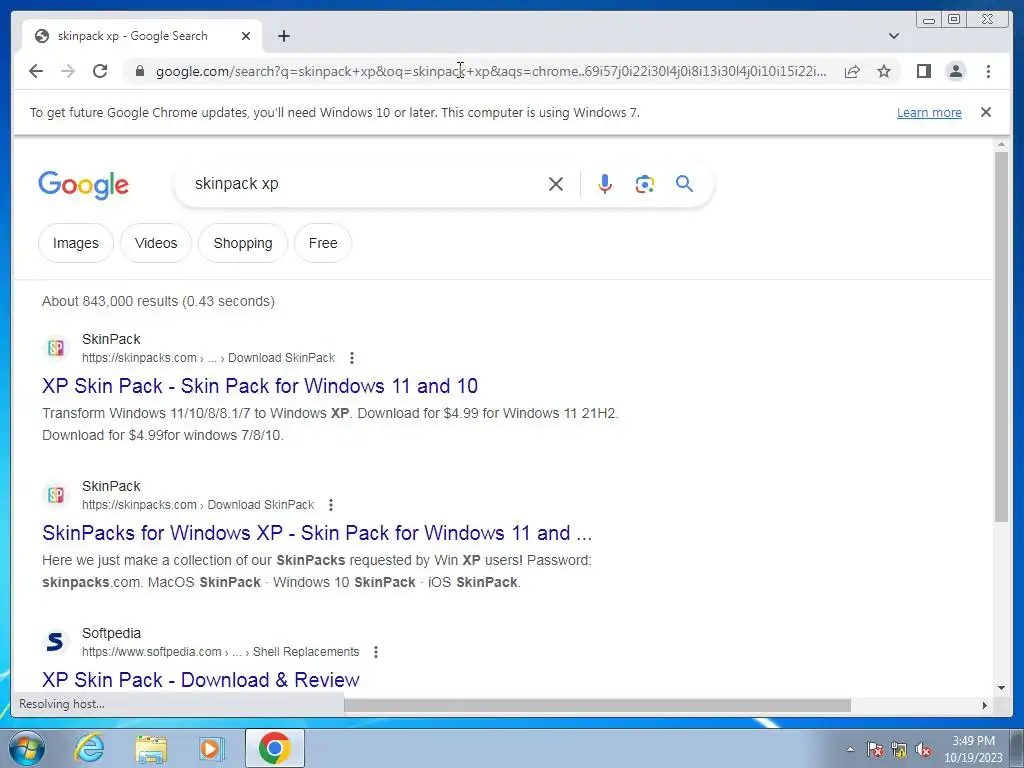Screen dimensions: 1024x768
Task: Click the vertical scrollbar thumb
Action: coord(1001,336)
